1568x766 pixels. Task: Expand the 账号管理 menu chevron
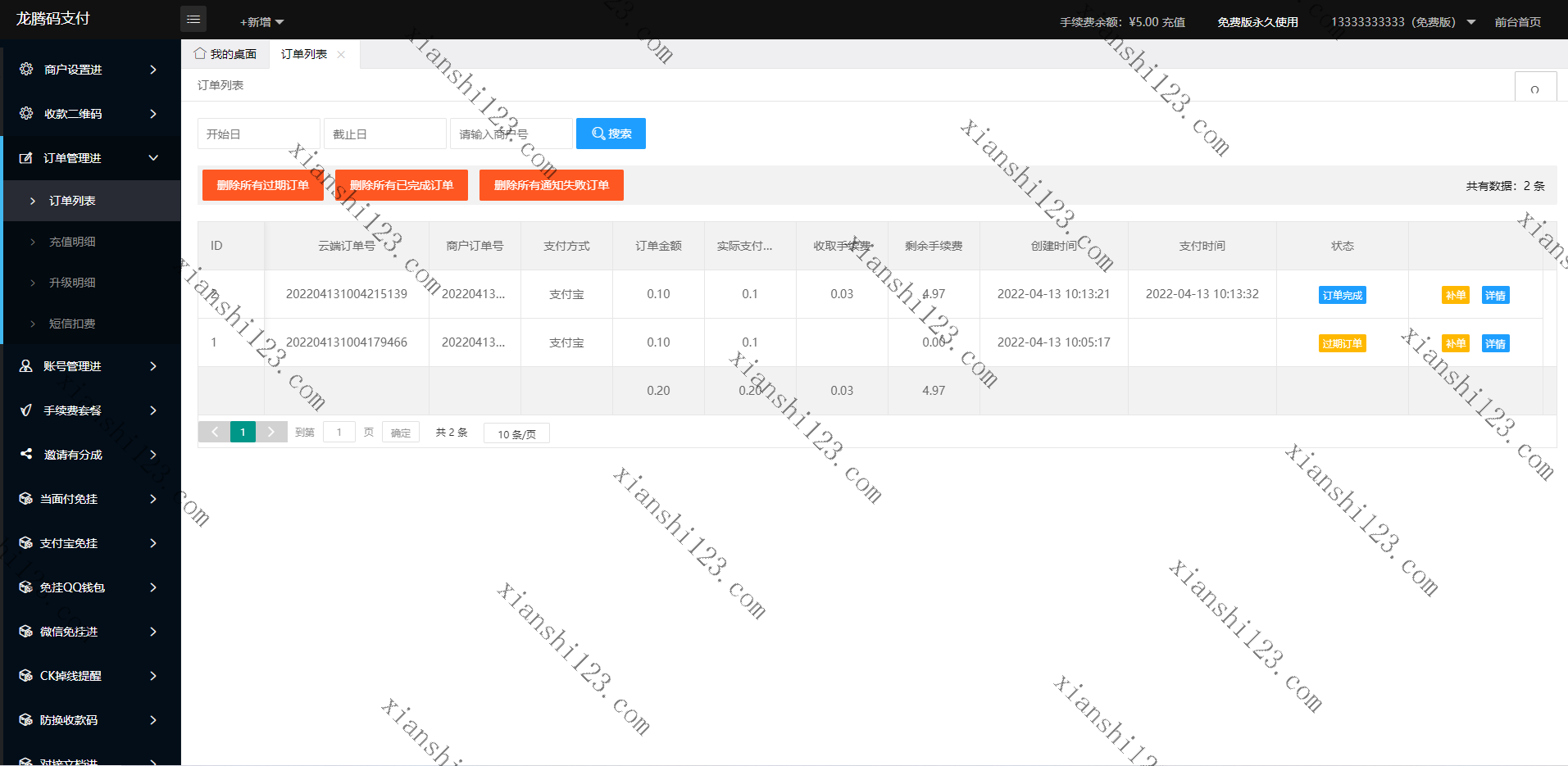(x=153, y=366)
